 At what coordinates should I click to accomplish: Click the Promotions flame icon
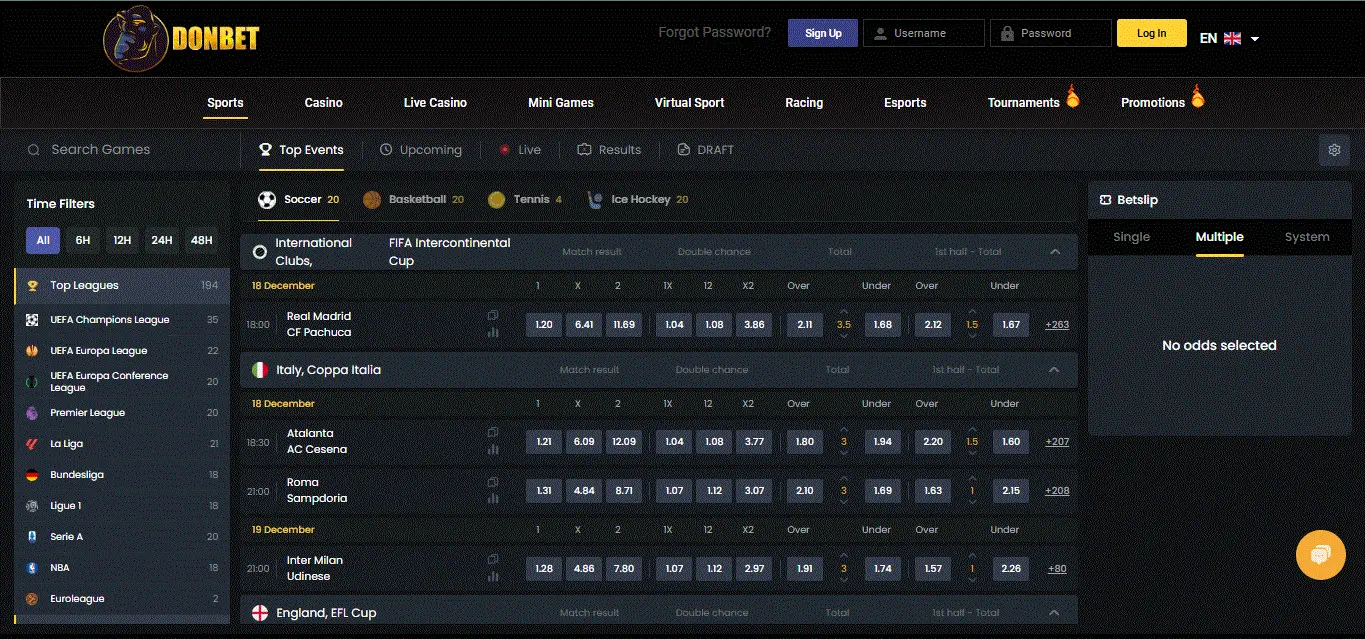coord(1197,97)
